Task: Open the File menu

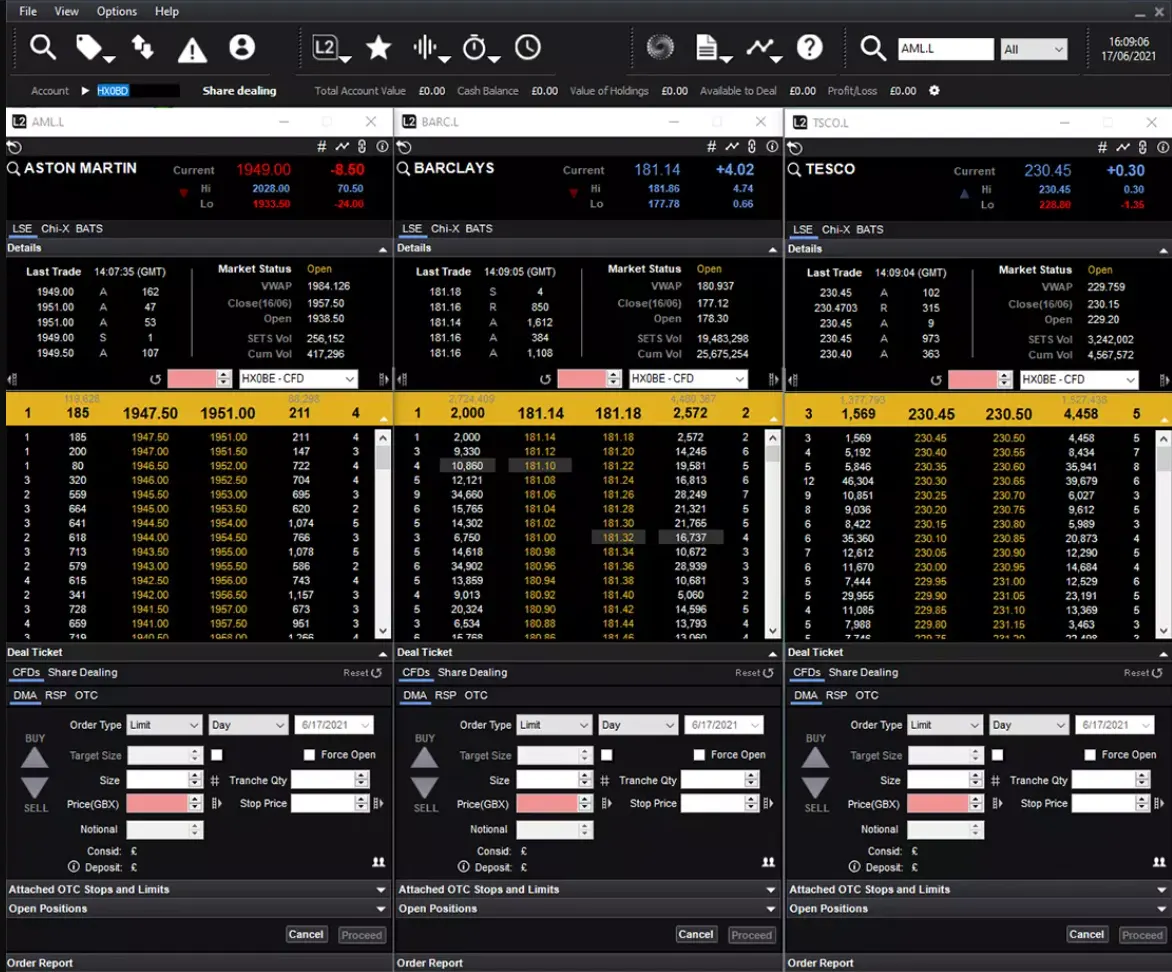Action: click(x=28, y=11)
